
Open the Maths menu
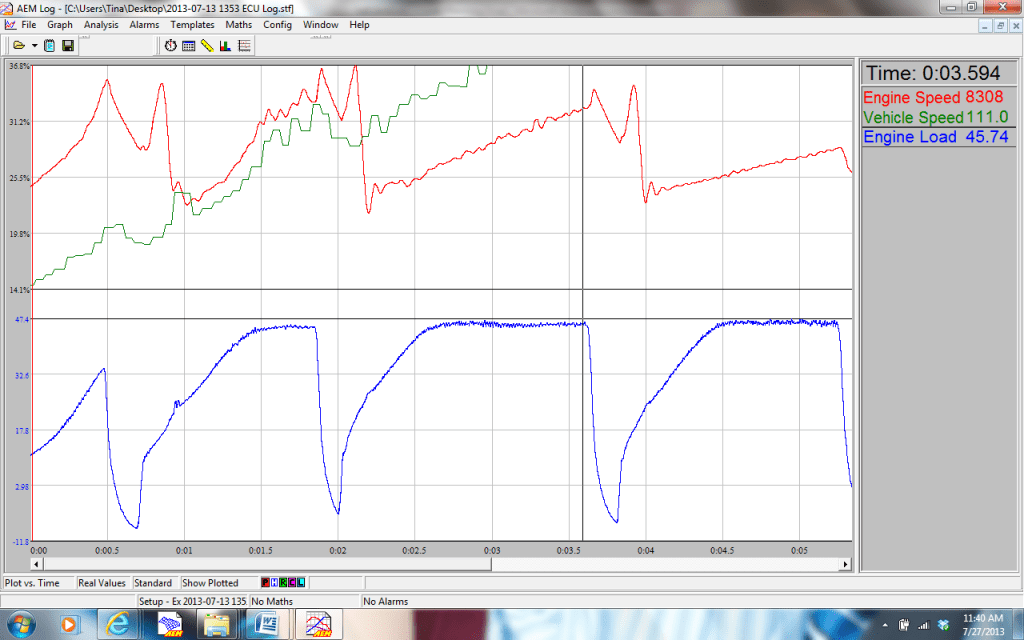click(238, 25)
